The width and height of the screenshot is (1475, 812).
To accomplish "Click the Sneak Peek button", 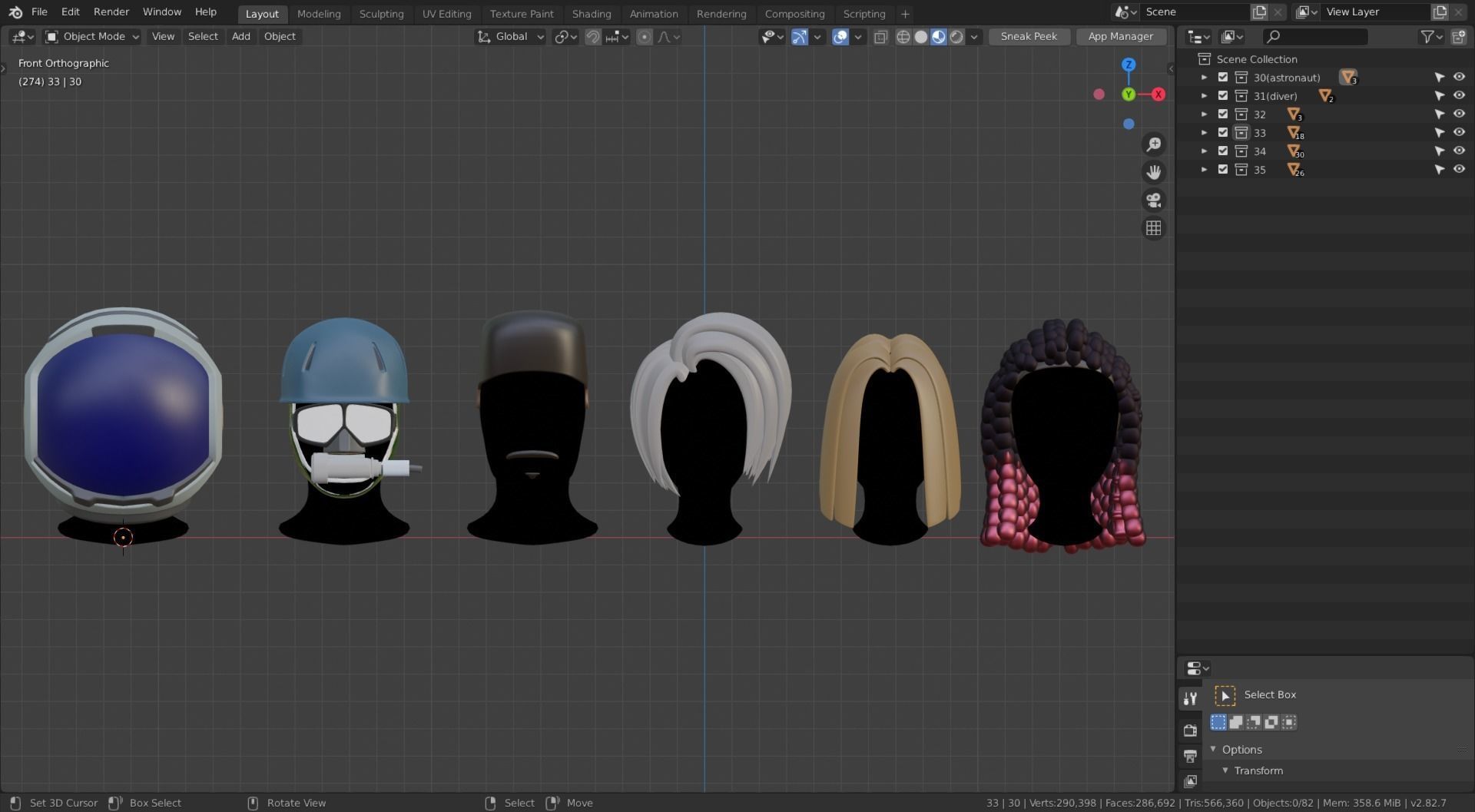I will (1029, 37).
